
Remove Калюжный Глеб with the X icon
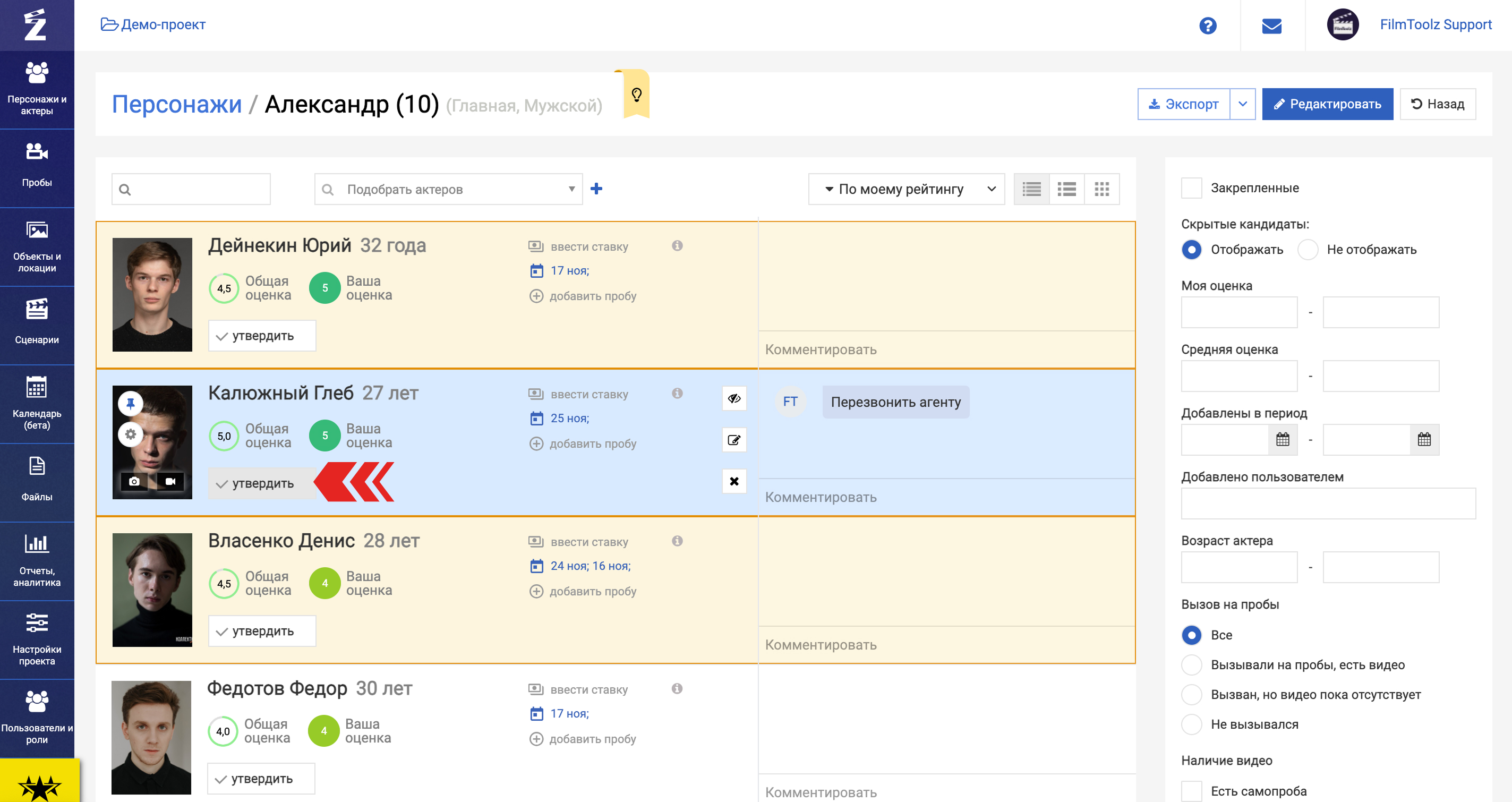pyautogui.click(x=734, y=481)
